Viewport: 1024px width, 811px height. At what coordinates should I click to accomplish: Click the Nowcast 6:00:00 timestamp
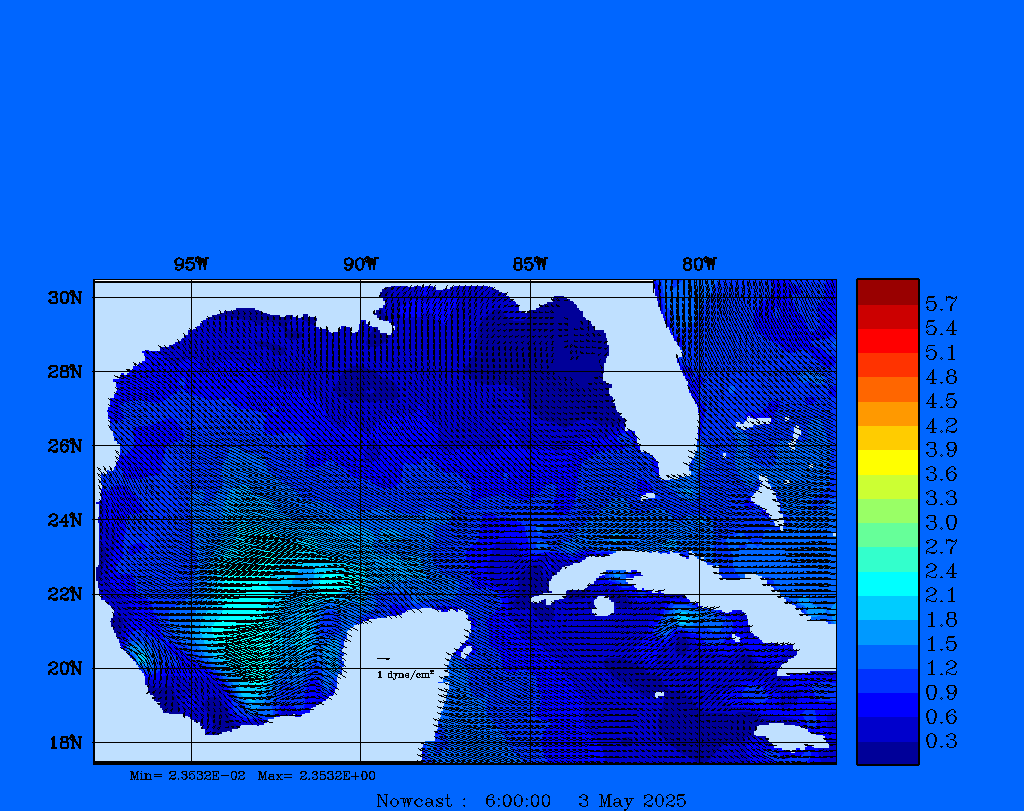click(463, 801)
